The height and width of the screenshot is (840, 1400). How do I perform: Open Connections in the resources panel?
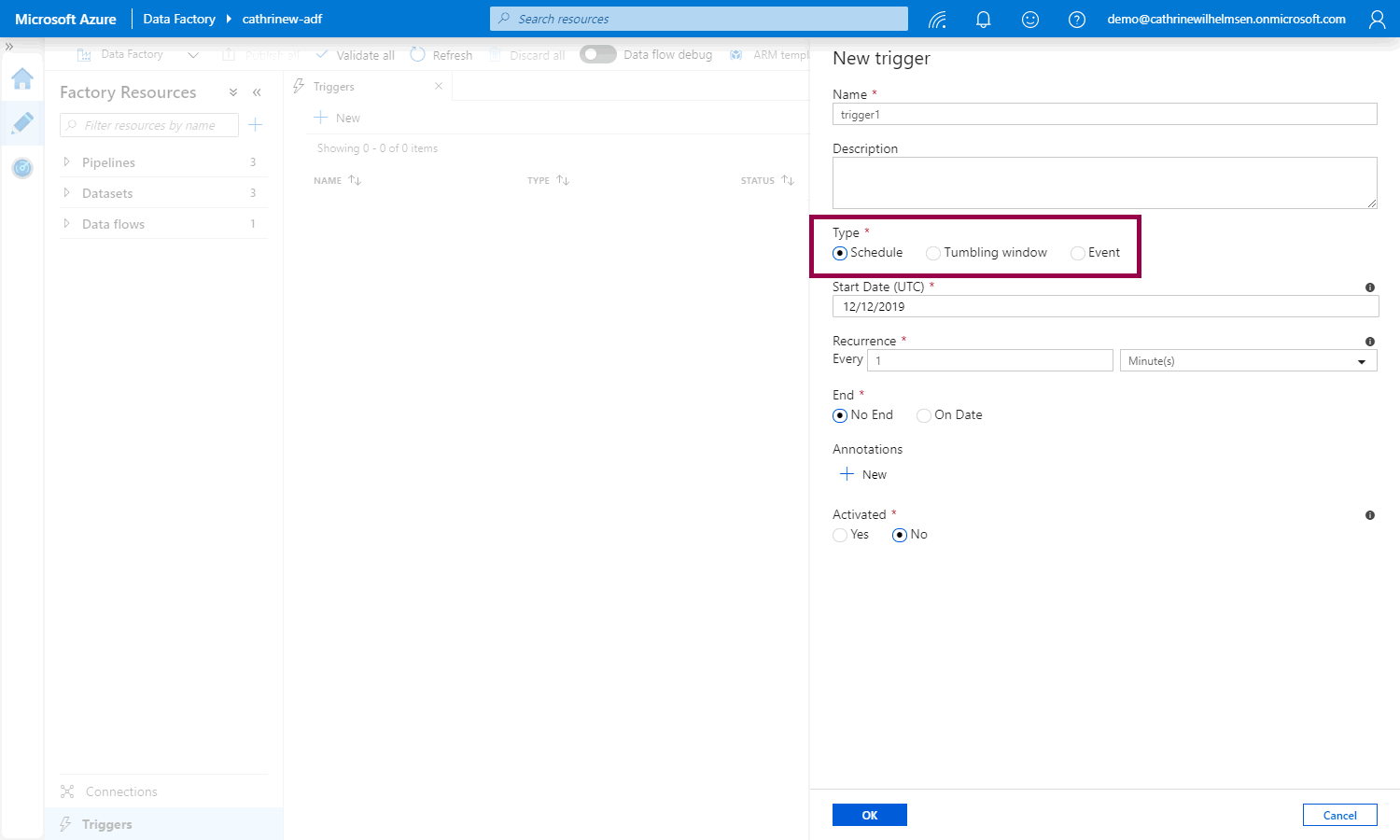point(121,791)
